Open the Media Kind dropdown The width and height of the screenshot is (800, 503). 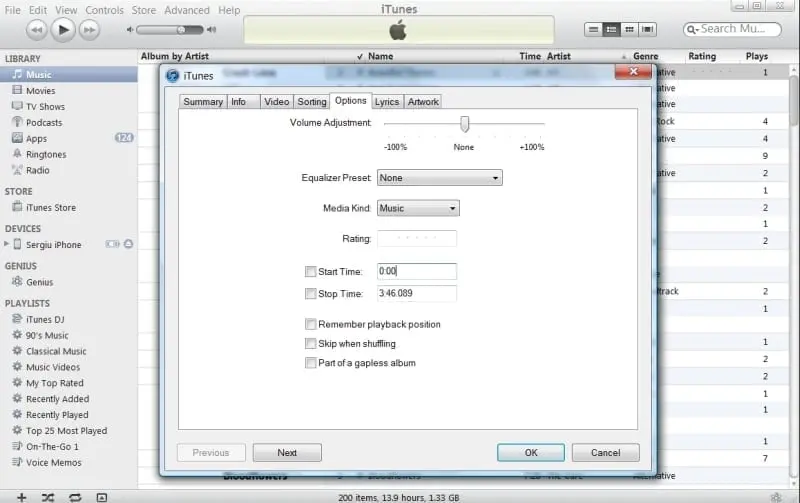(x=418, y=208)
